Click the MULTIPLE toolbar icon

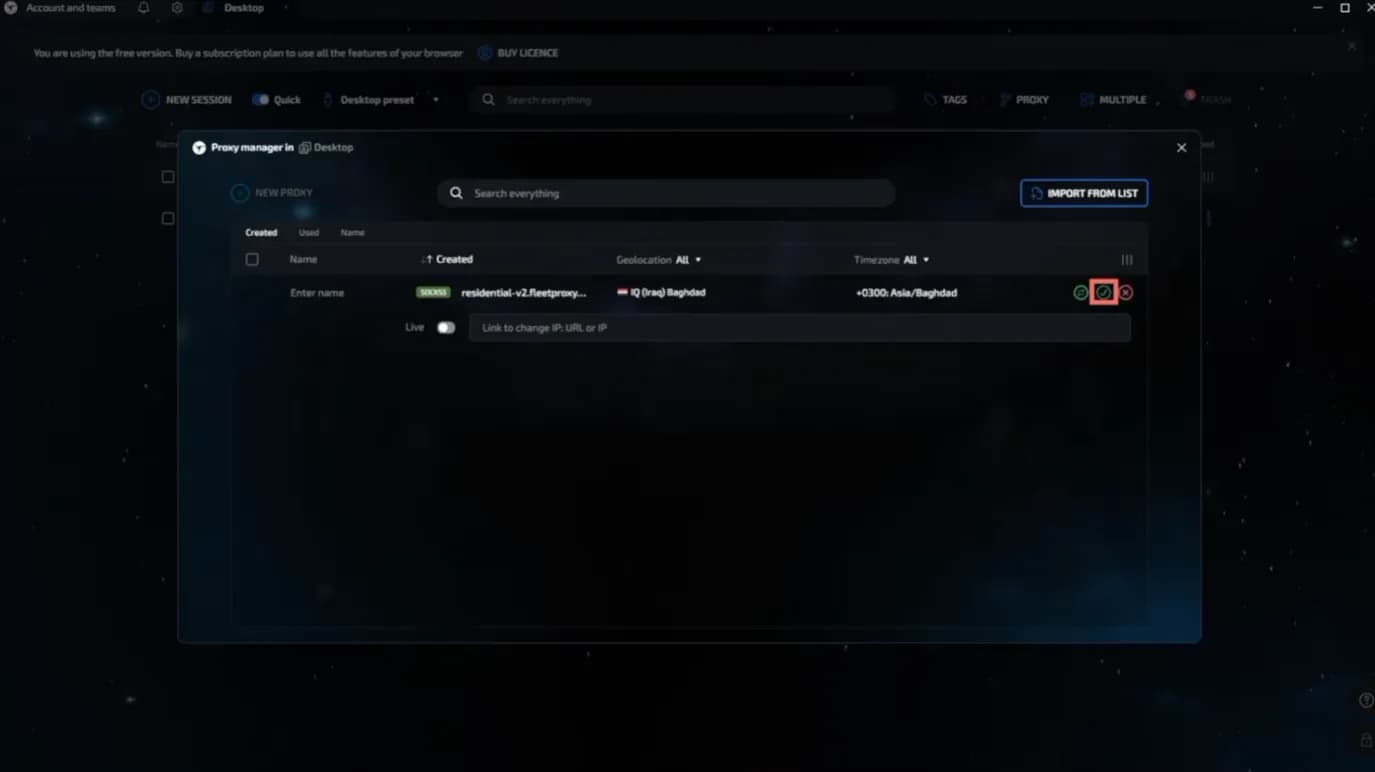pos(1113,100)
